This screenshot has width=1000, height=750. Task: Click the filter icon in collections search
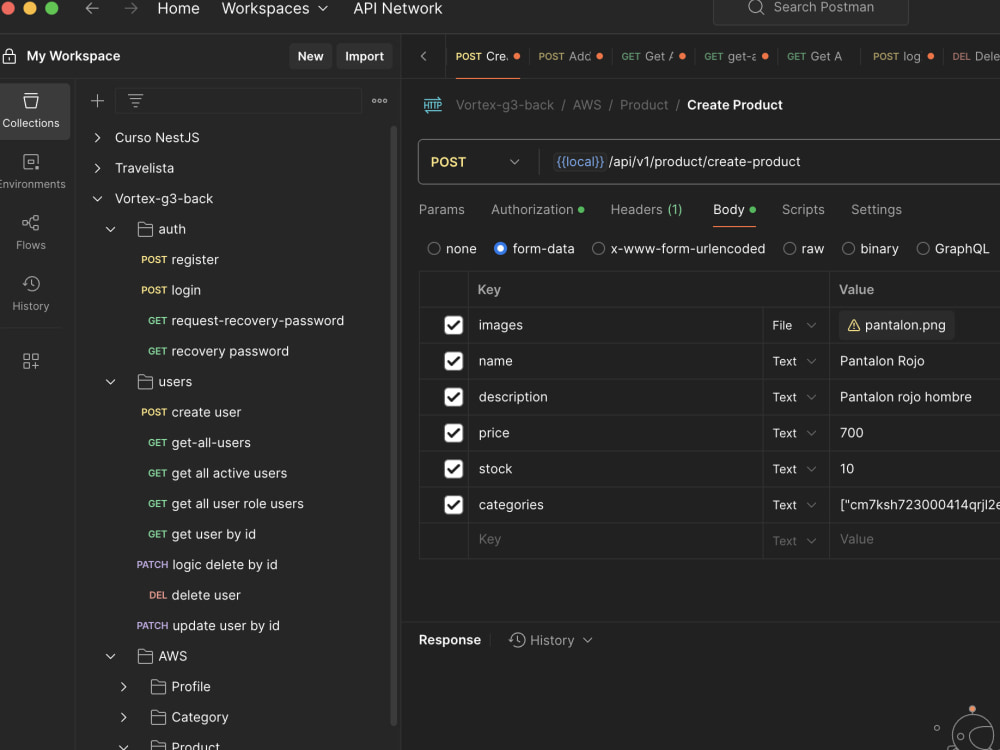pyautogui.click(x=135, y=101)
